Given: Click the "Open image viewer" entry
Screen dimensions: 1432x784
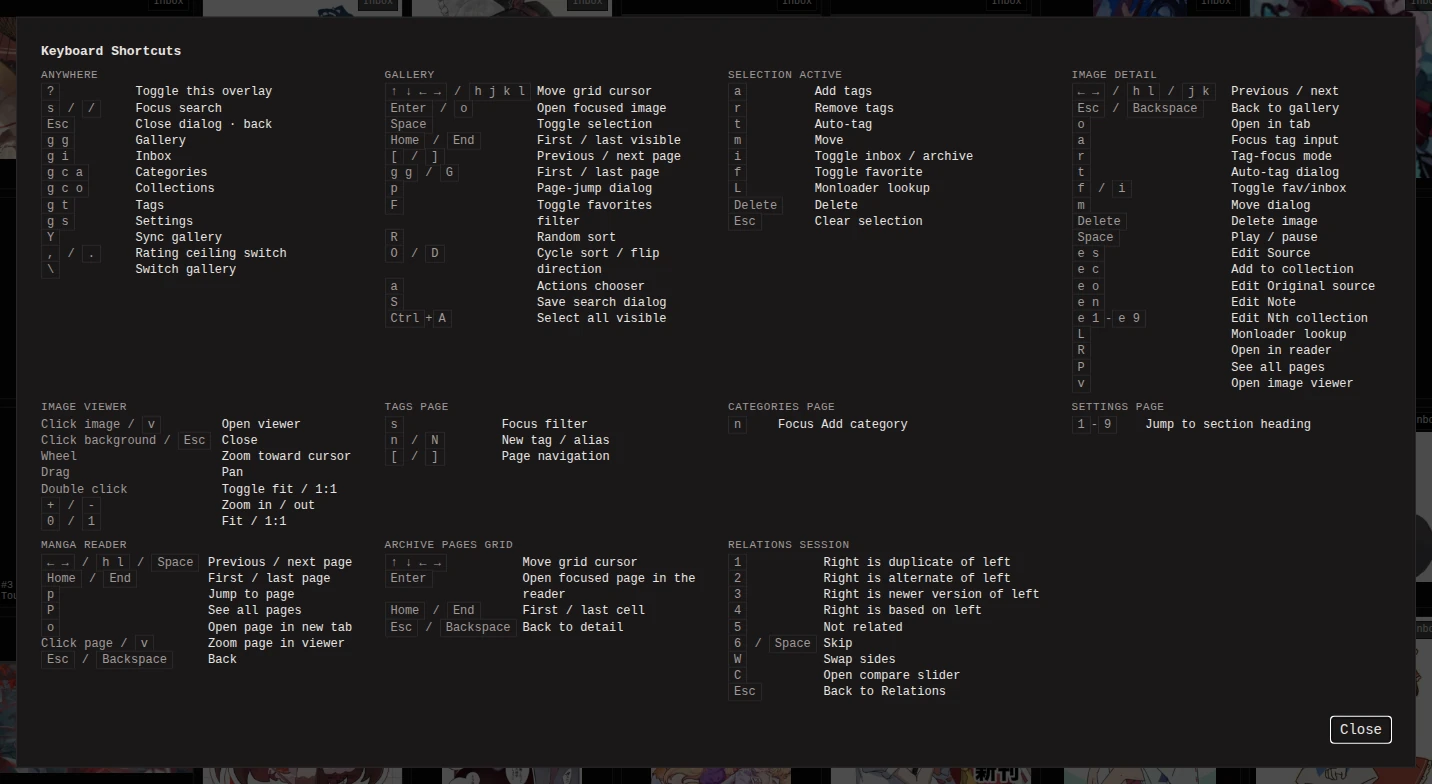Looking at the screenshot, I should point(1292,383).
